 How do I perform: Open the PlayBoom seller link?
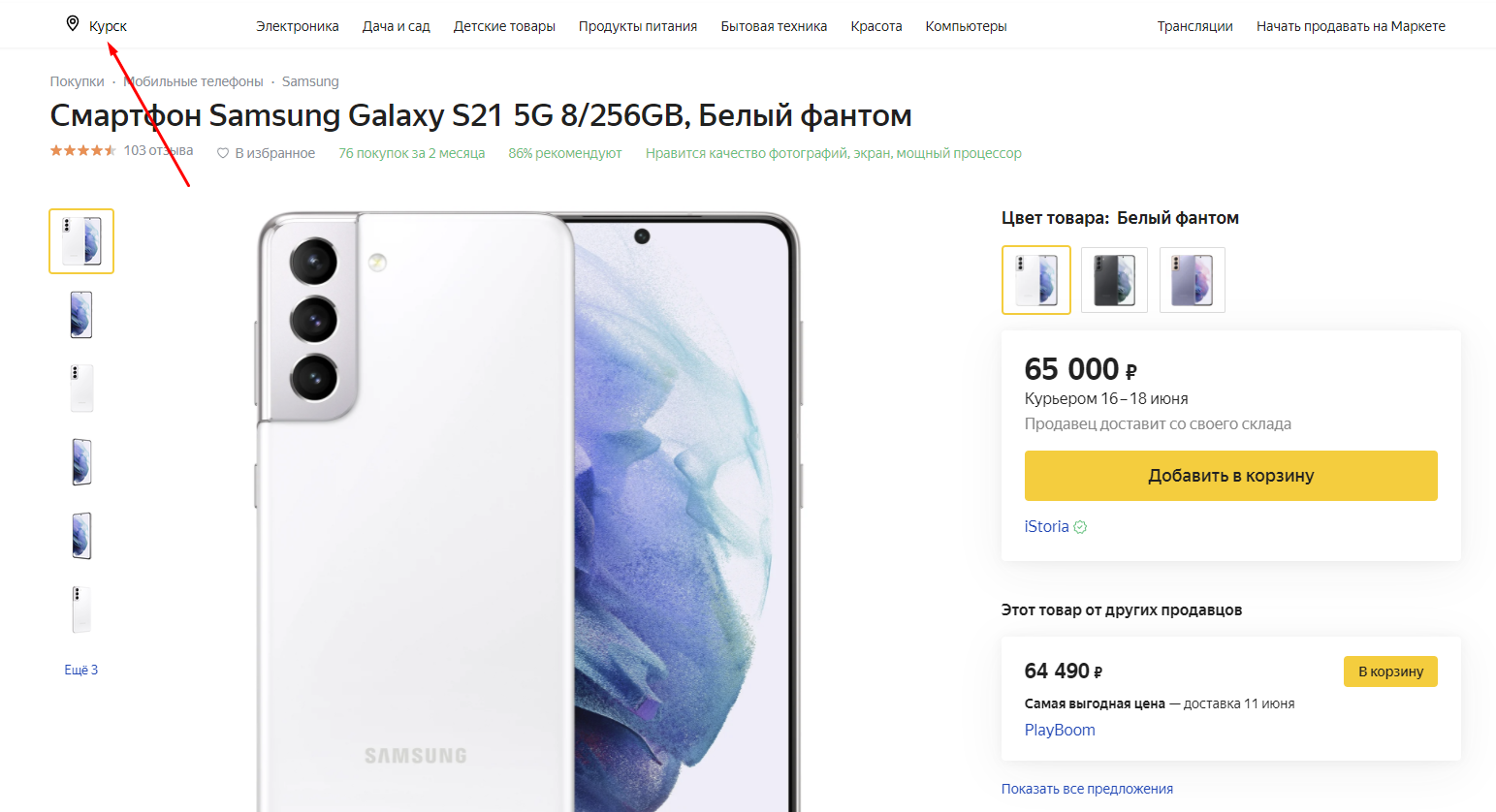pyautogui.click(x=1060, y=730)
